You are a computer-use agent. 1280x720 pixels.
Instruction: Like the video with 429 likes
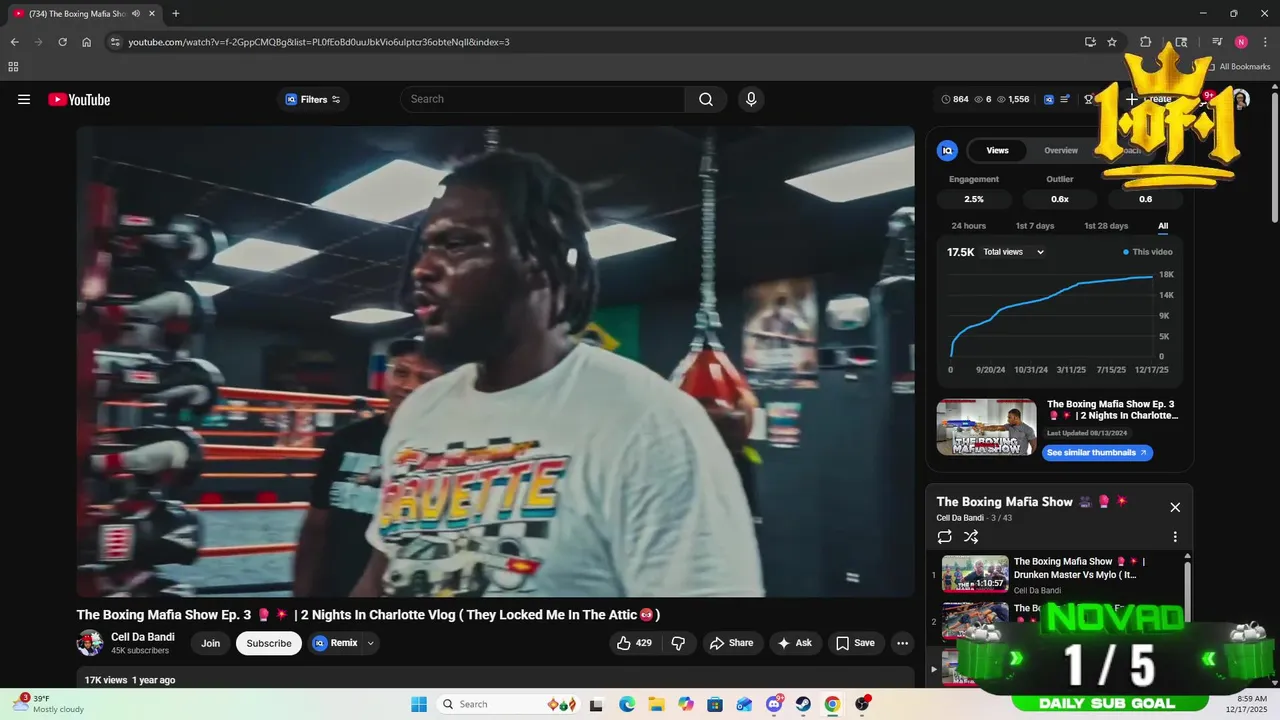634,643
